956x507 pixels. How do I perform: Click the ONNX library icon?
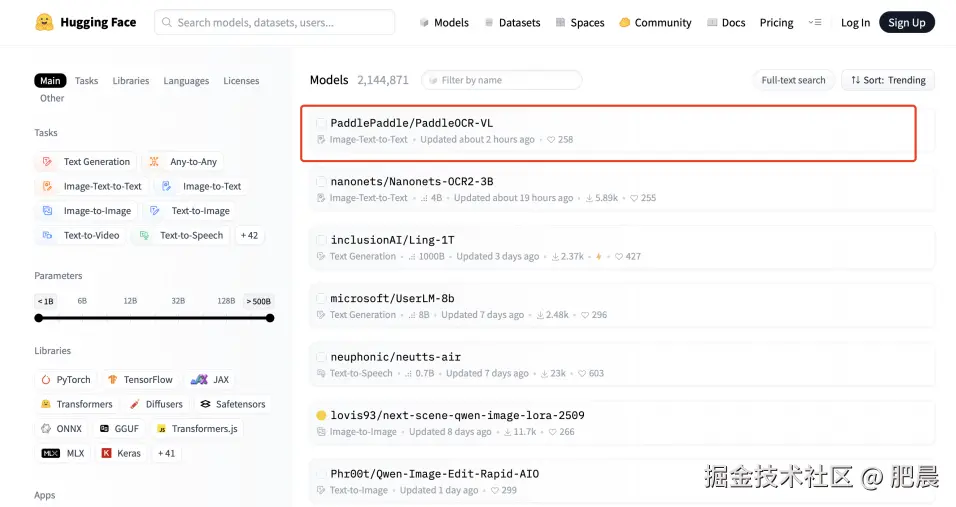pos(46,428)
